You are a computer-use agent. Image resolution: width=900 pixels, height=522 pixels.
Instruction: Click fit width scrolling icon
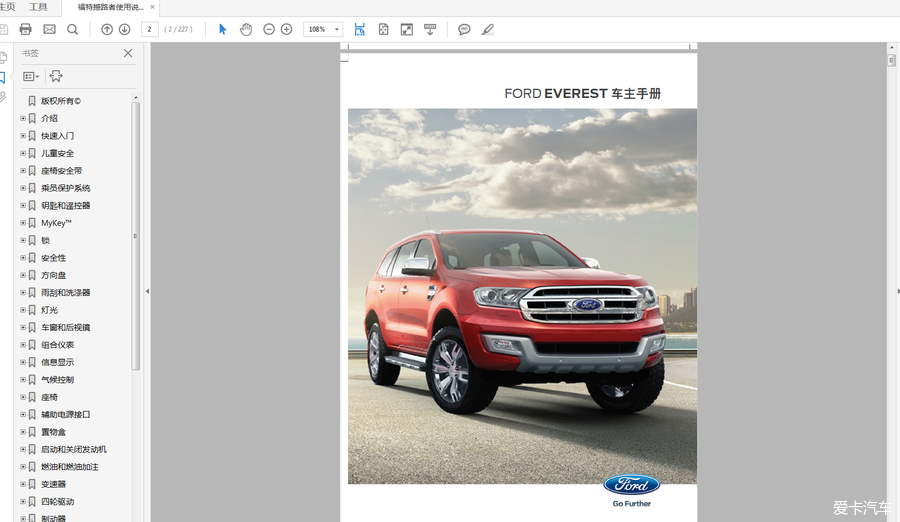pyautogui.click(x=360, y=29)
